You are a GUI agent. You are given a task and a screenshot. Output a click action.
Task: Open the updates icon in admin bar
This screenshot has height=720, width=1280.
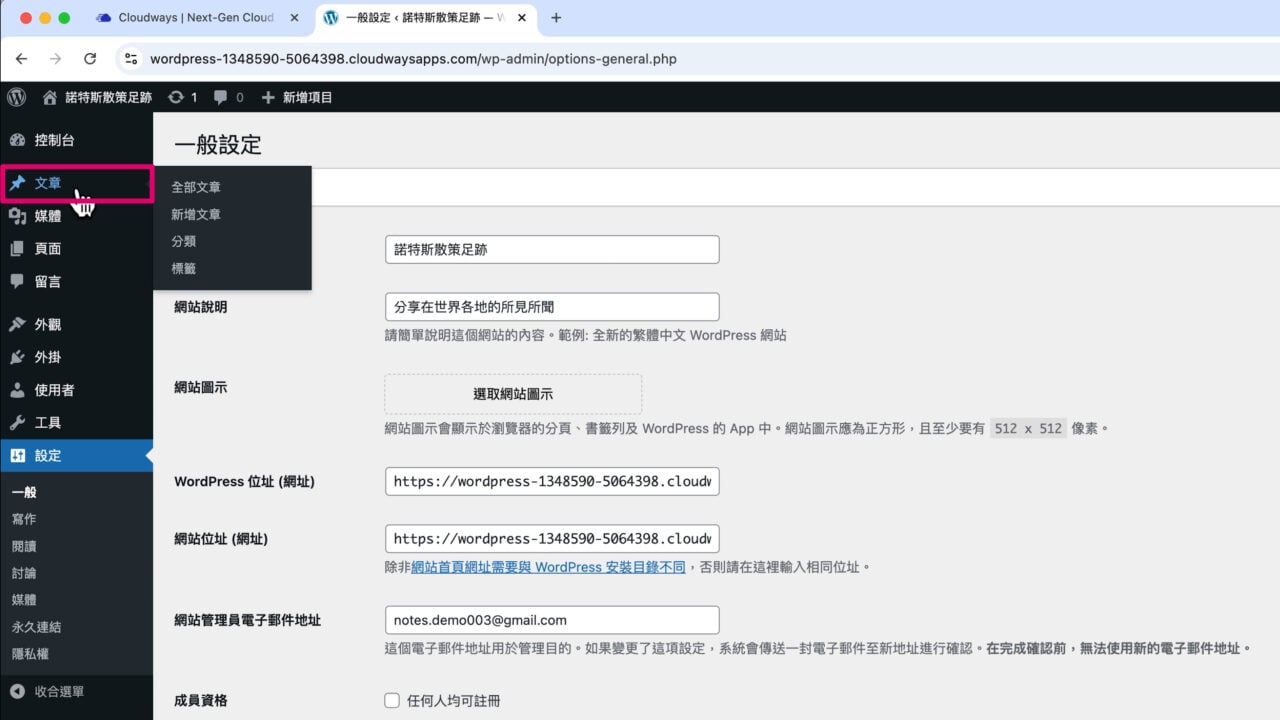177,97
